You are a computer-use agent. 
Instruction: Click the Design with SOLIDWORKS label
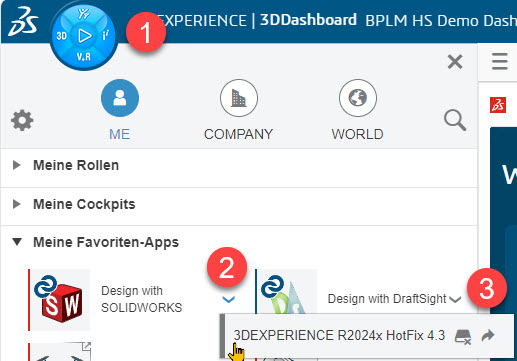coord(142,299)
